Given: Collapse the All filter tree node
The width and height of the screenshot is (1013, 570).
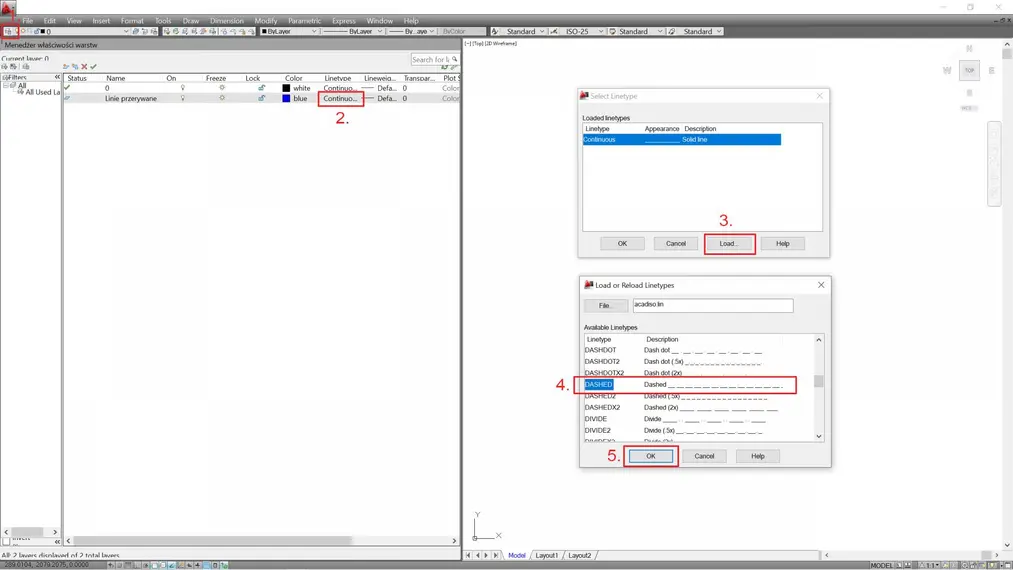Looking at the screenshot, I should pos(5,85).
